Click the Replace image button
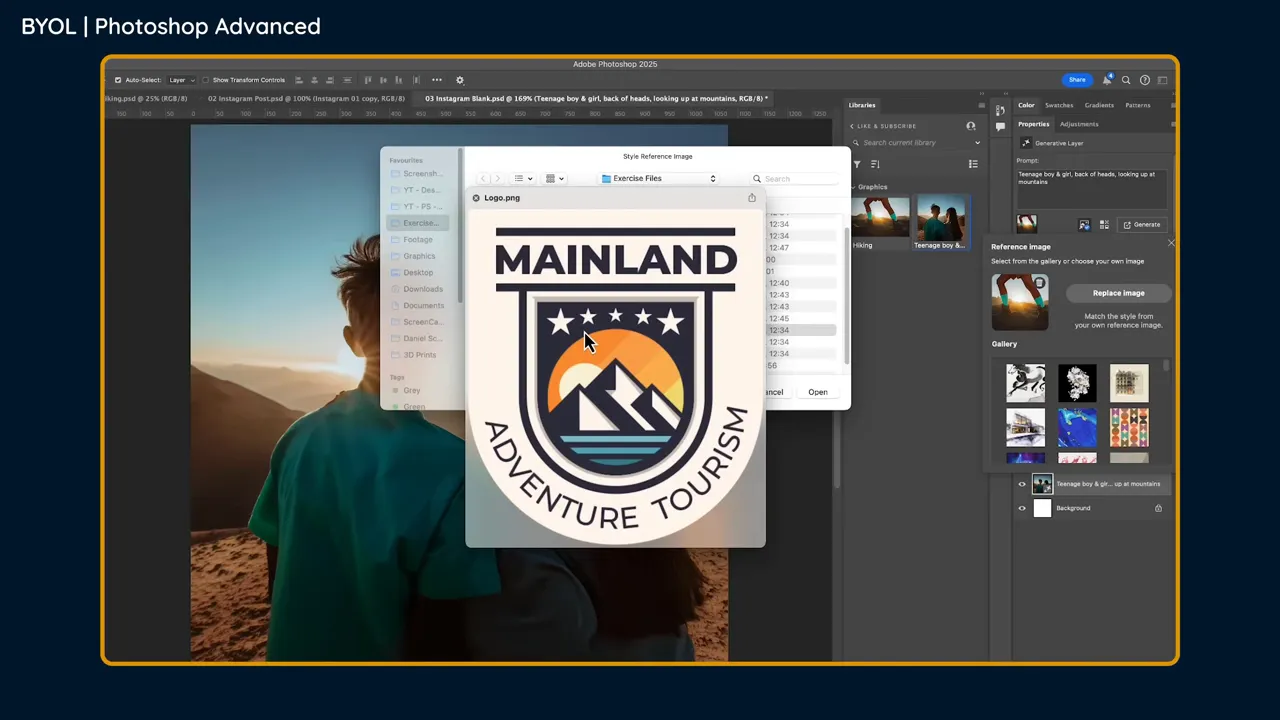Viewport: 1280px width, 720px height. tap(1118, 292)
